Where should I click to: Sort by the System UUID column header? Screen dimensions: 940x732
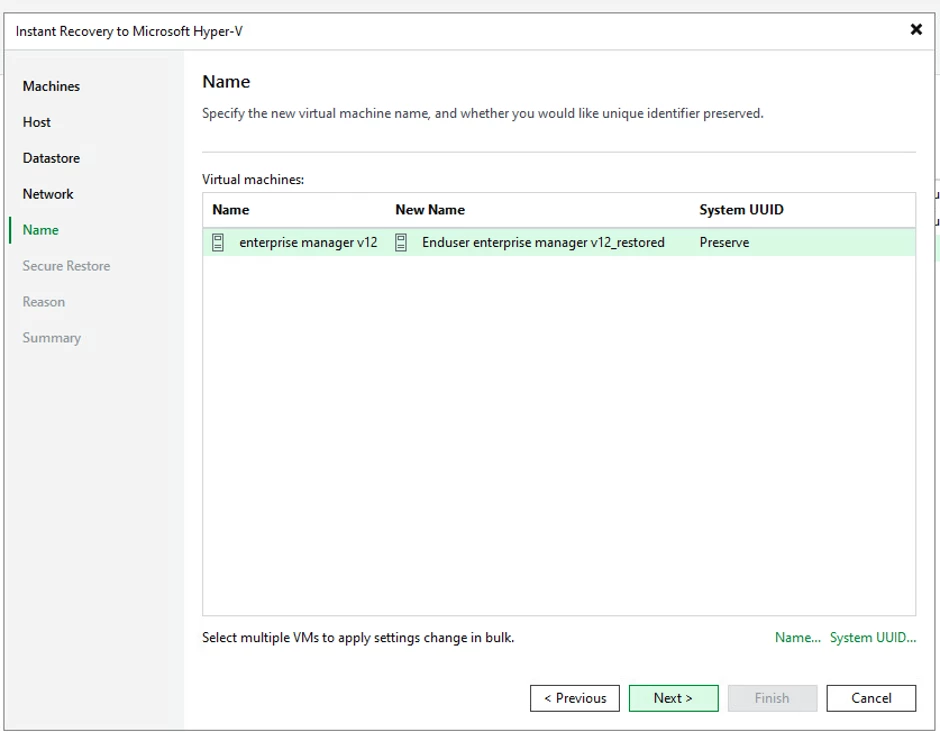(x=741, y=210)
